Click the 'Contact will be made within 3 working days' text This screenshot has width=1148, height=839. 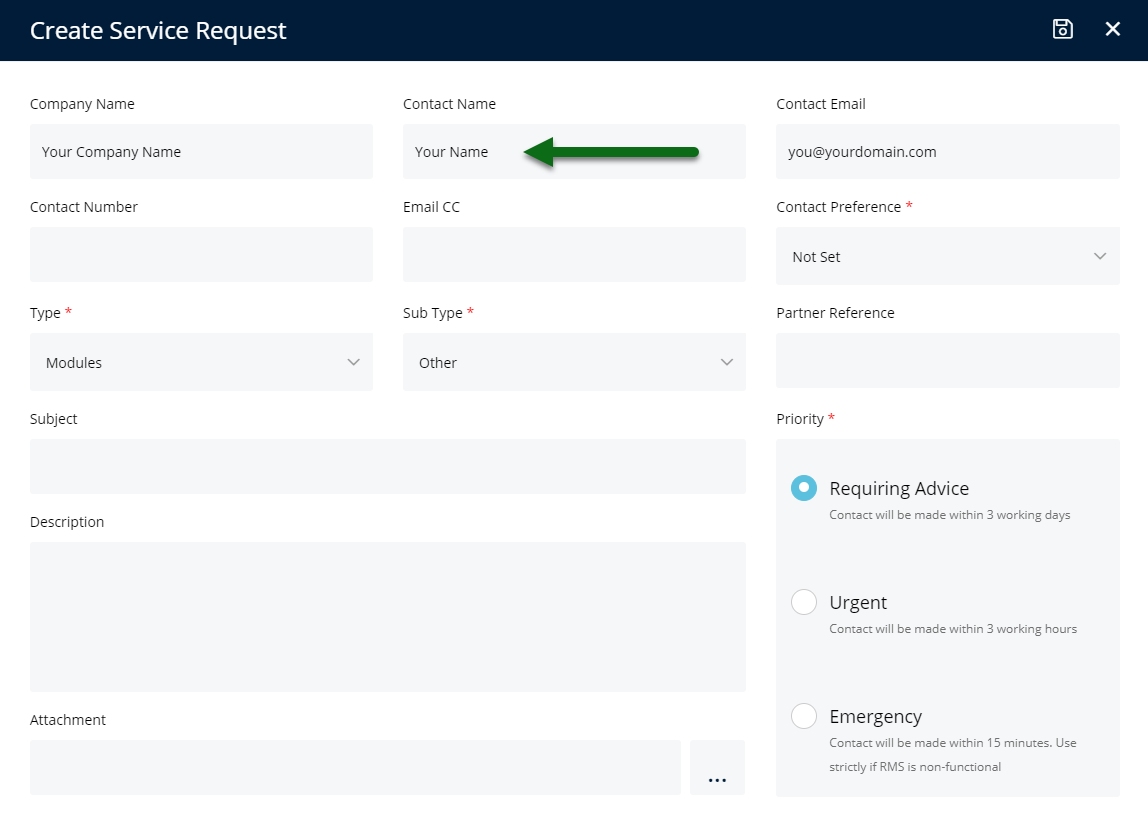[950, 515]
